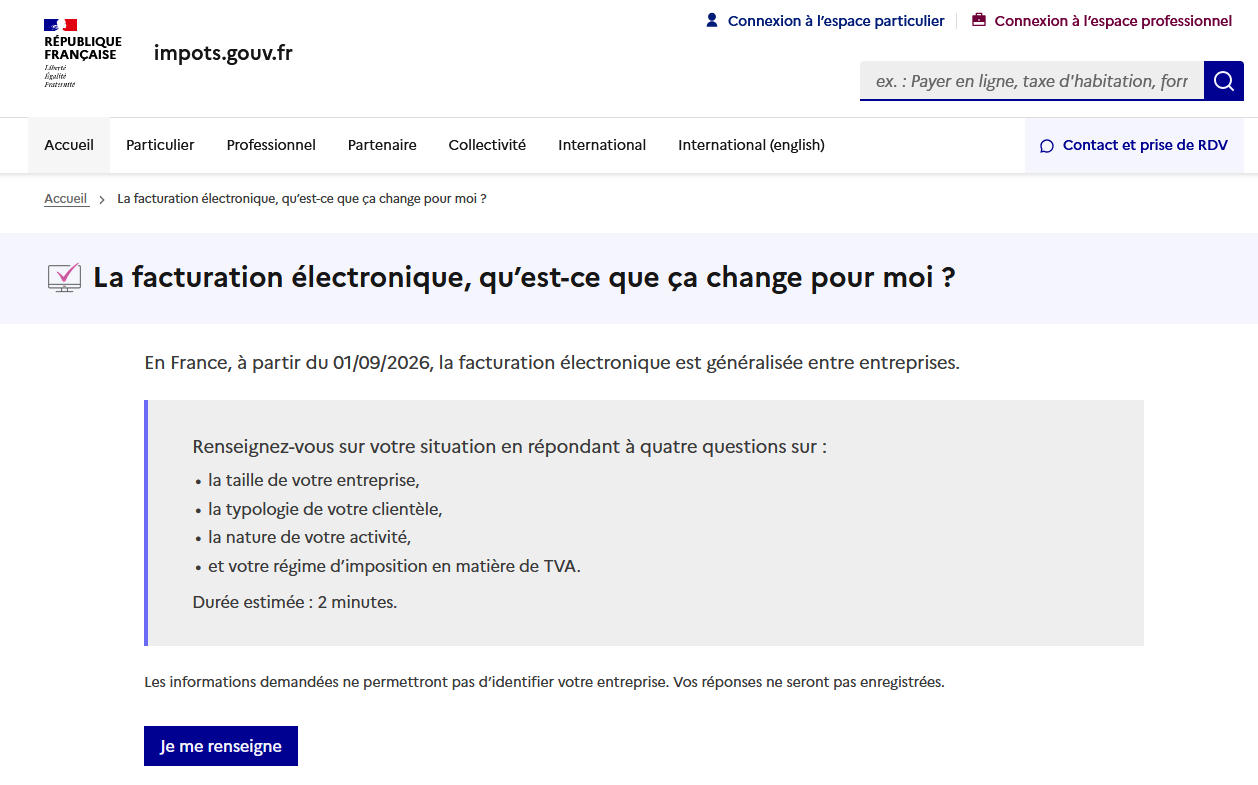
Task: Open the Collectivité menu
Action: click(x=487, y=145)
